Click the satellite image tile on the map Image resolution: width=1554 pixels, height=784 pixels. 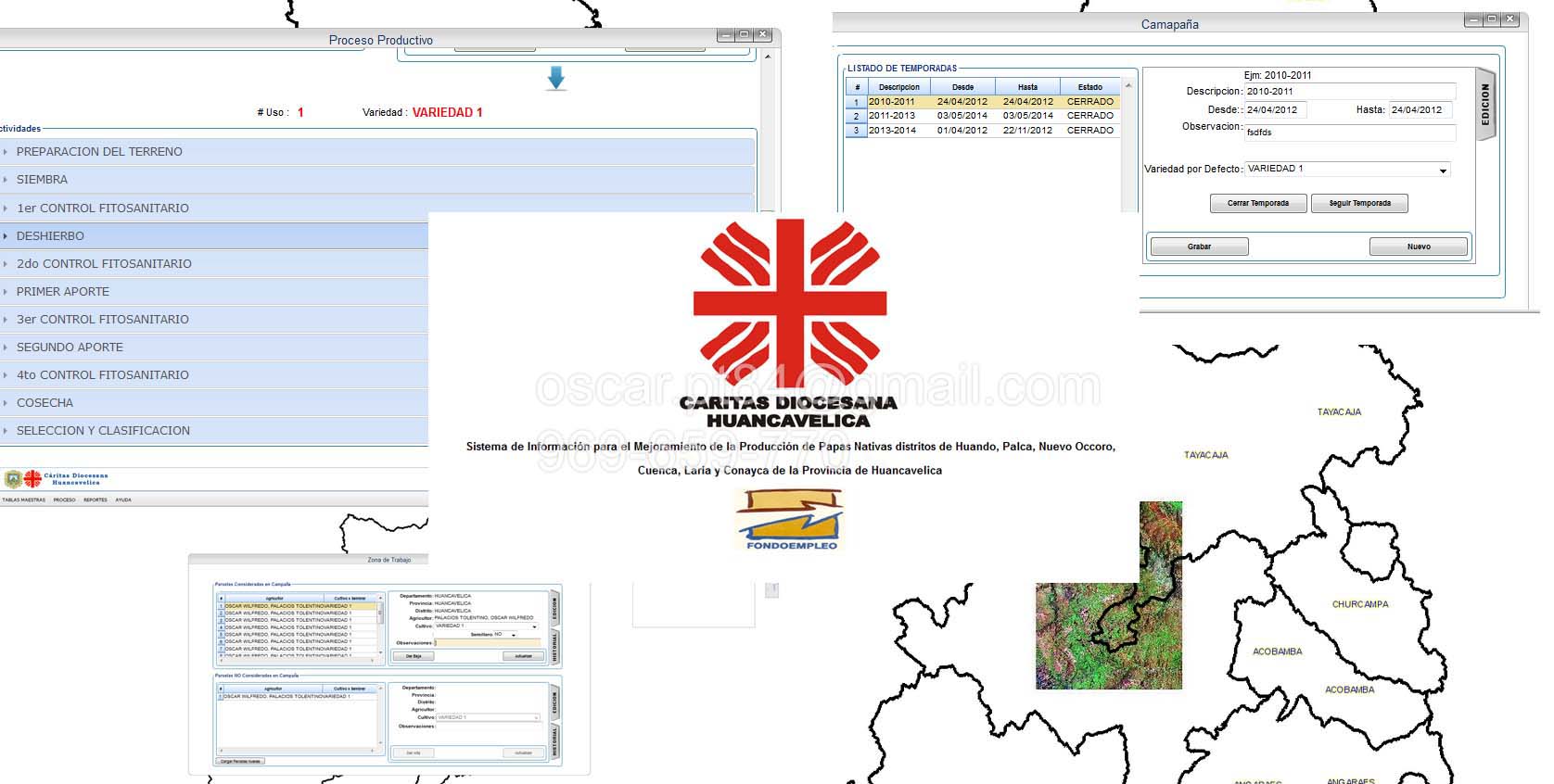[1109, 596]
